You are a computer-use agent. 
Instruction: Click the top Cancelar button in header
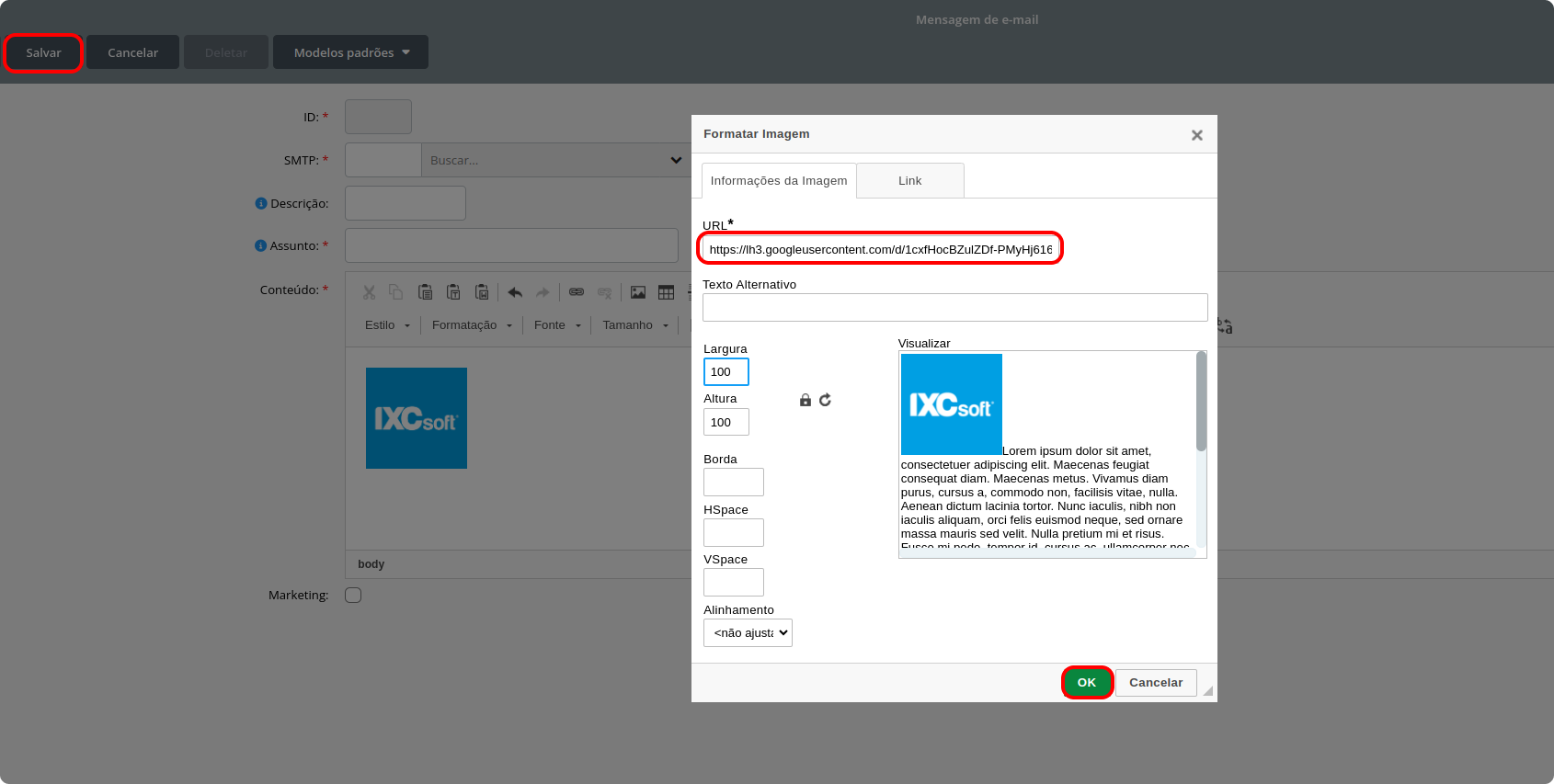[132, 52]
